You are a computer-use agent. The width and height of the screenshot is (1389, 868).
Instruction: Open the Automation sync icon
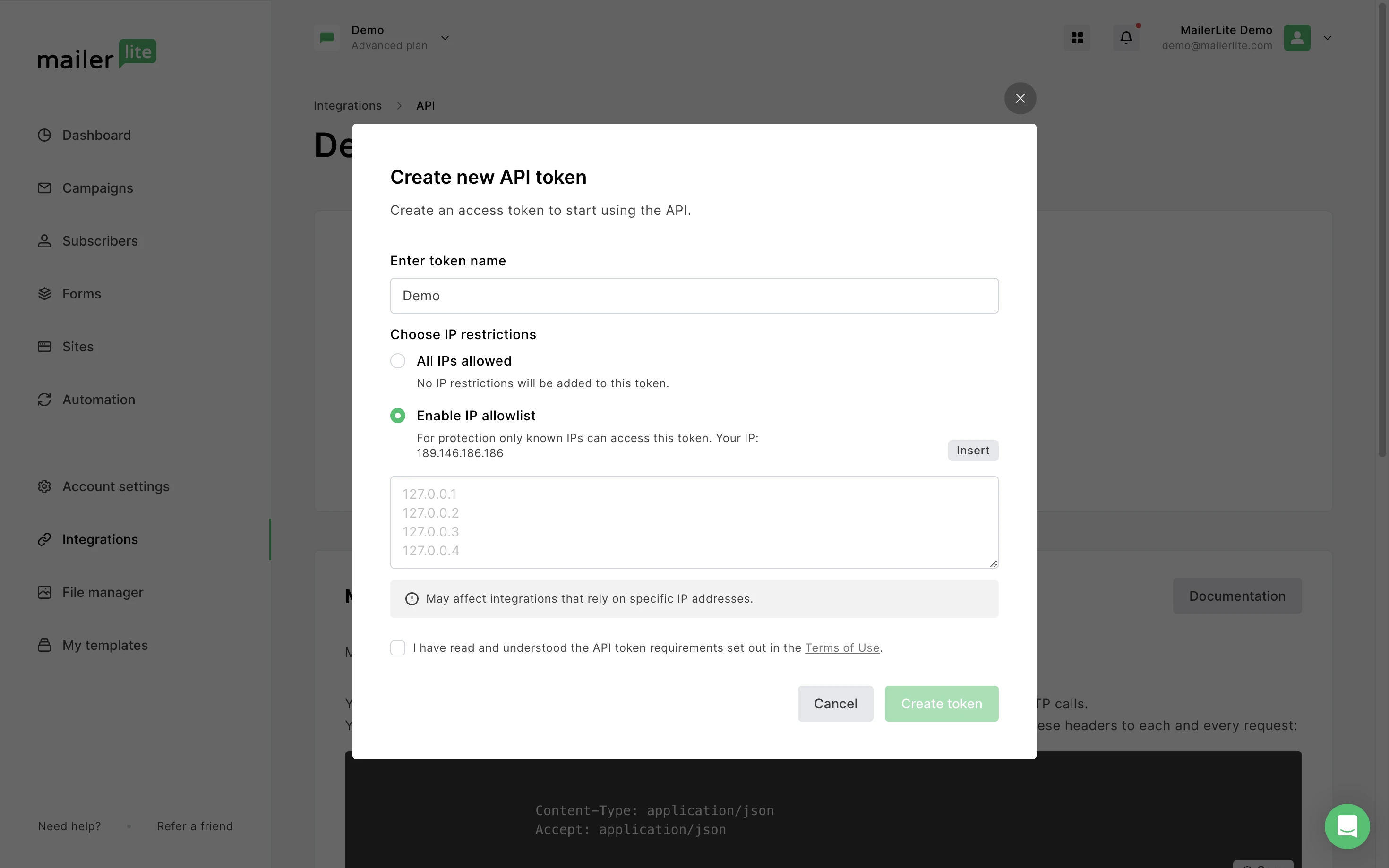[45, 399]
